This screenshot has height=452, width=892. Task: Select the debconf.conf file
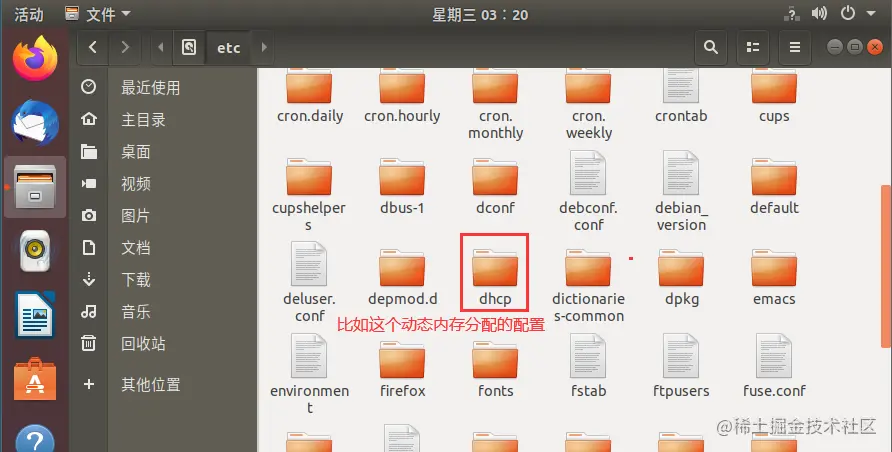click(x=588, y=192)
